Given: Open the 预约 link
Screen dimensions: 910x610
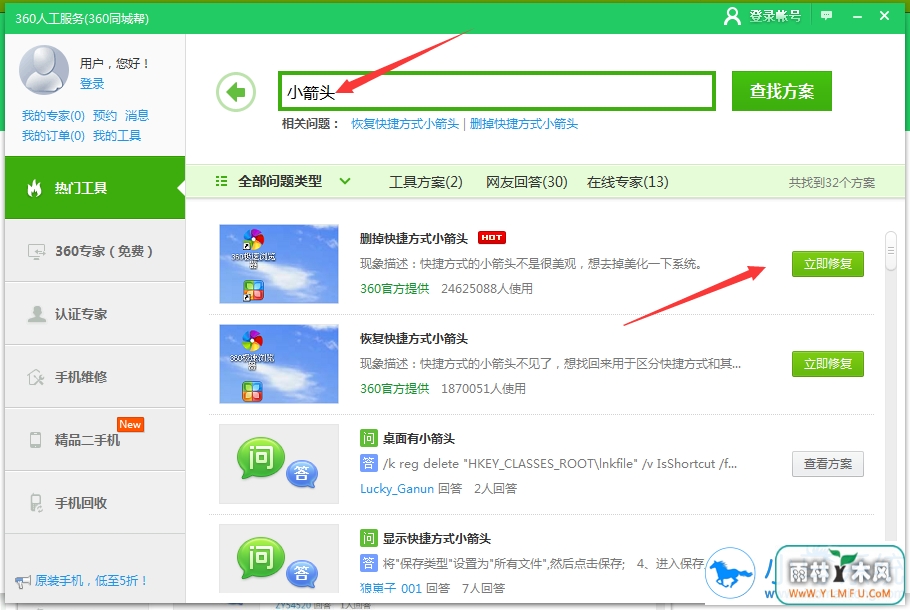Looking at the screenshot, I should (x=104, y=115).
